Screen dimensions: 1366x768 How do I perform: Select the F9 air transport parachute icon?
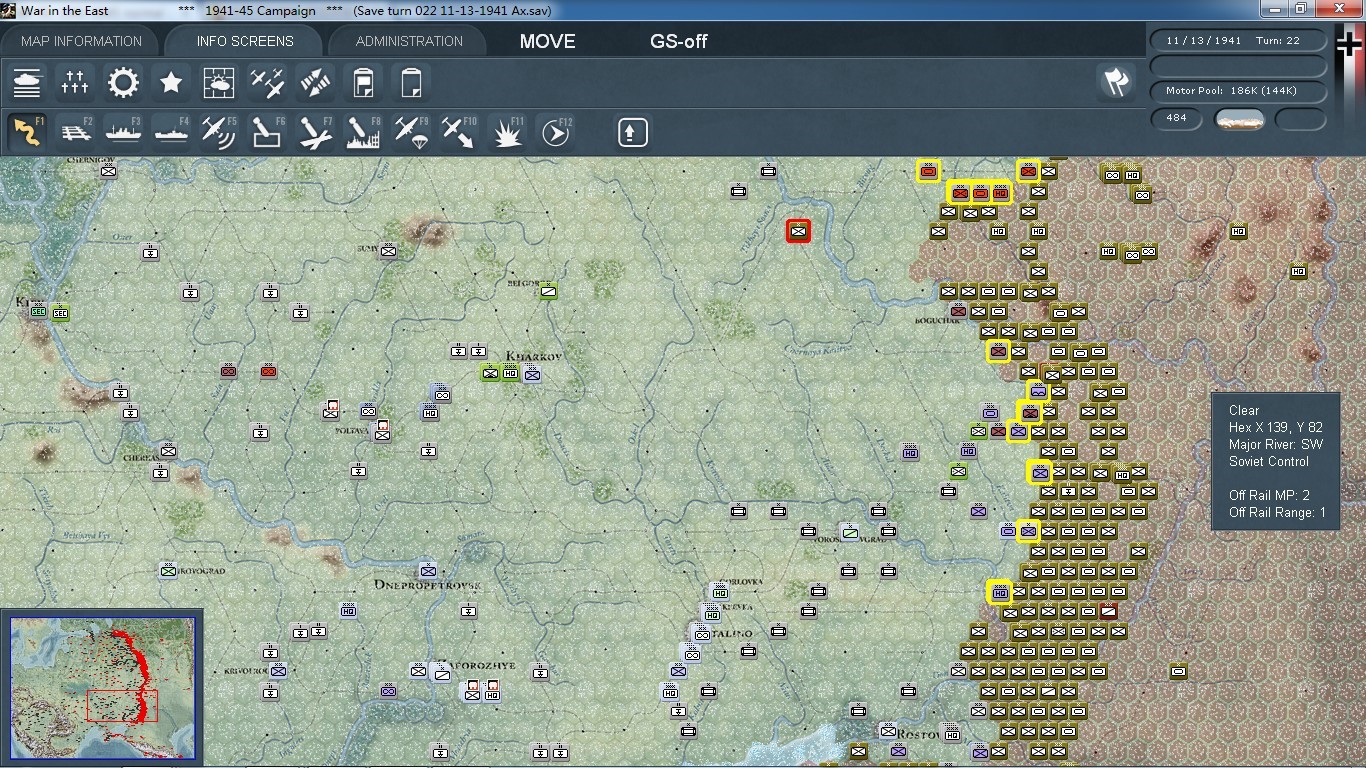tap(411, 132)
